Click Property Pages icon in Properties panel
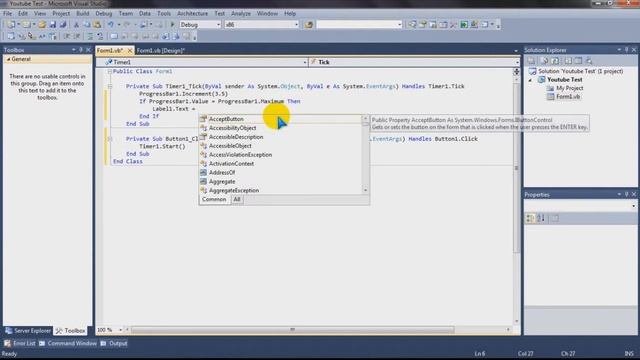Viewport: 640px width, 360px height. tap(555, 218)
